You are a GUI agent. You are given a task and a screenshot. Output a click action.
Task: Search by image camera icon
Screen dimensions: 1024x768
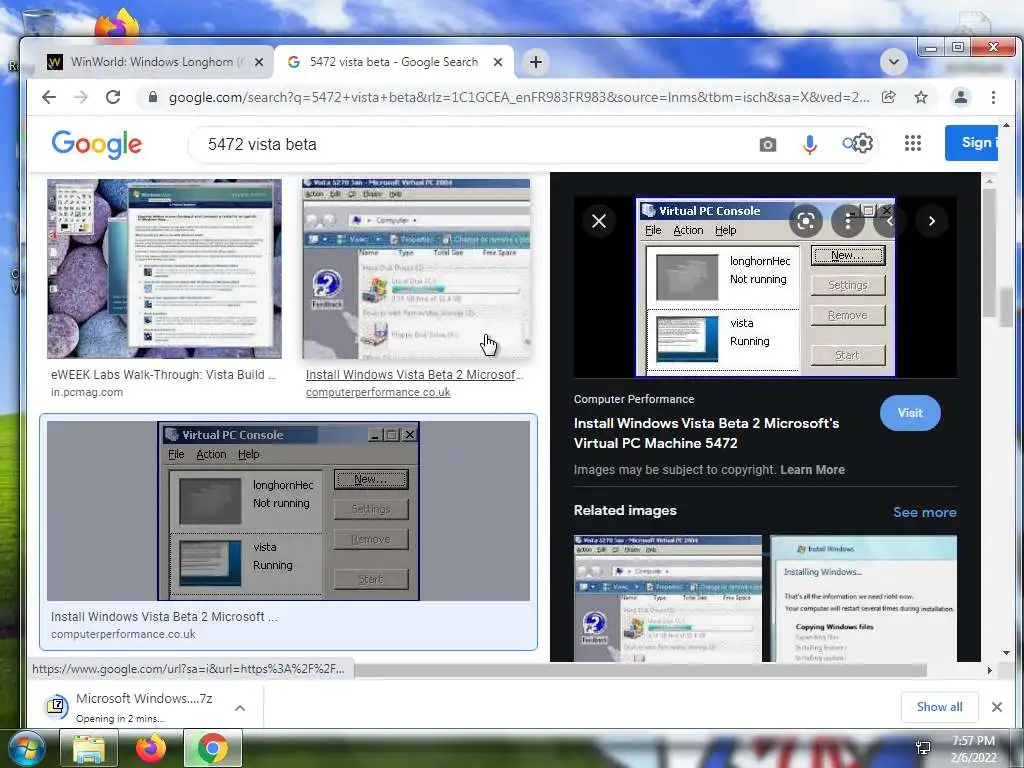(x=768, y=144)
